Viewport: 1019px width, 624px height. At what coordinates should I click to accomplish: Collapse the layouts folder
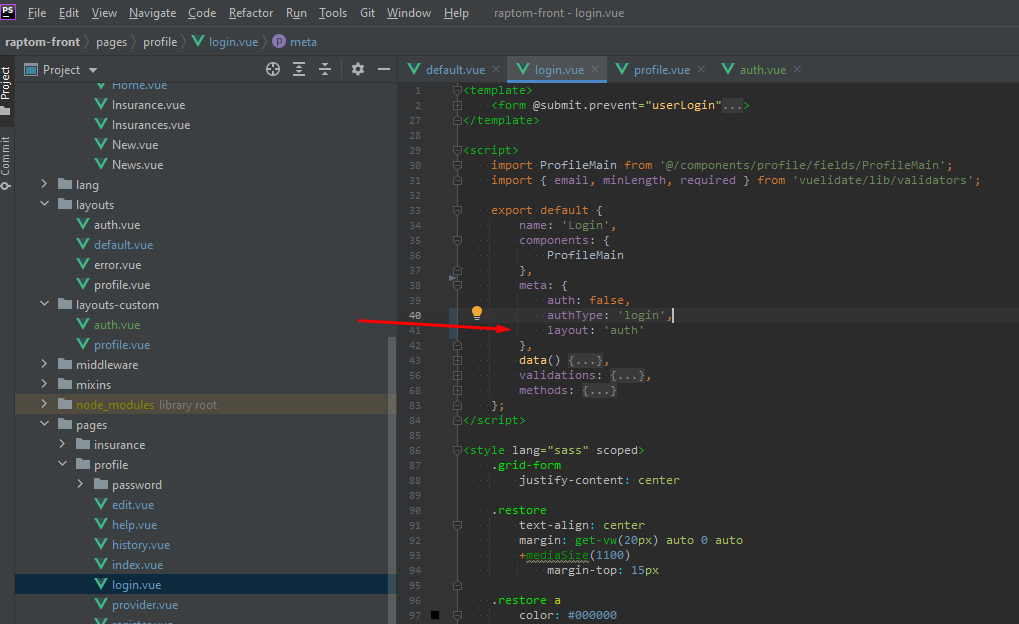pyautogui.click(x=44, y=203)
